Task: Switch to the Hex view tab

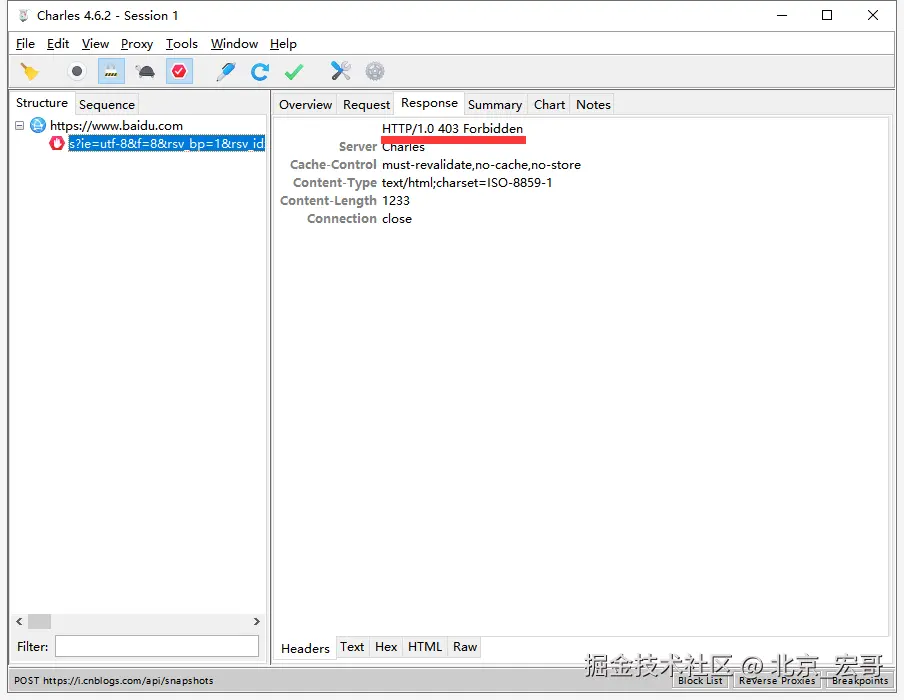Action: click(x=386, y=647)
